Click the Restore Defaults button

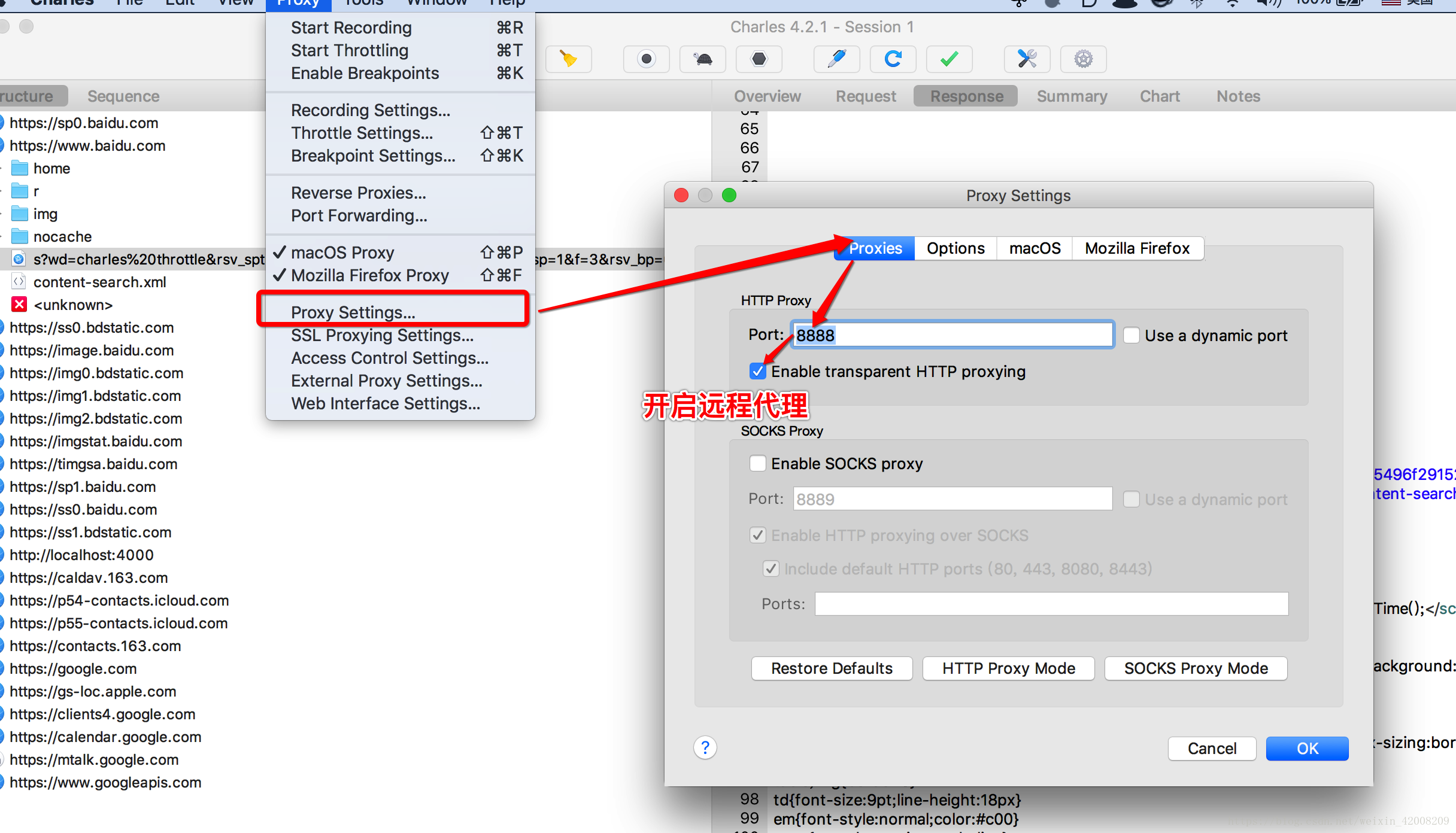click(x=832, y=668)
